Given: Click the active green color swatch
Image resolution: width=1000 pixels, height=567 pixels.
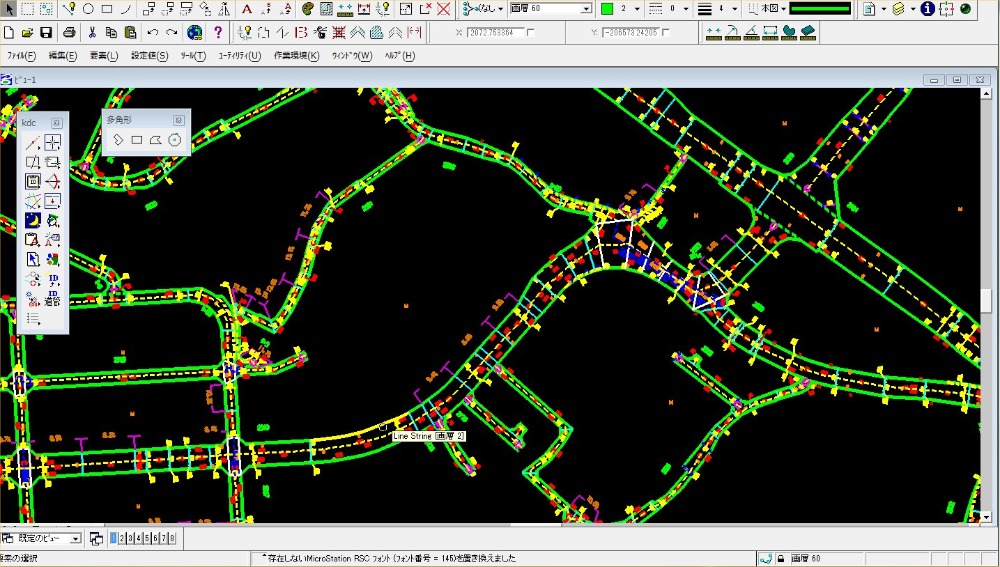Looking at the screenshot, I should pyautogui.click(x=607, y=9).
